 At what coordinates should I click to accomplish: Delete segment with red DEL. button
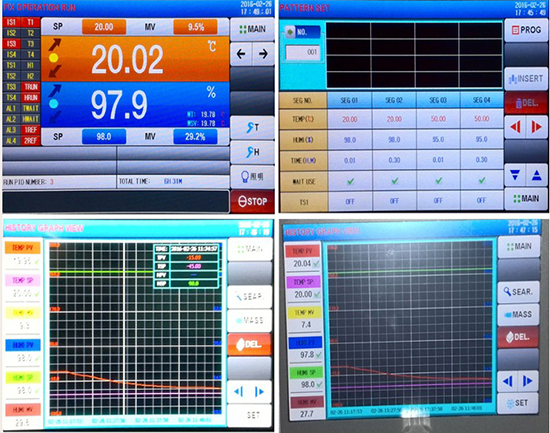tap(526, 103)
